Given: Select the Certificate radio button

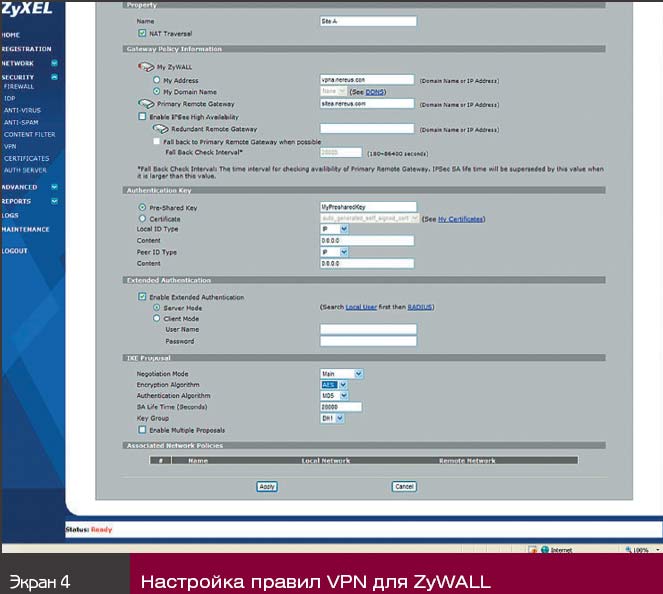Looking at the screenshot, I should coord(142,218).
